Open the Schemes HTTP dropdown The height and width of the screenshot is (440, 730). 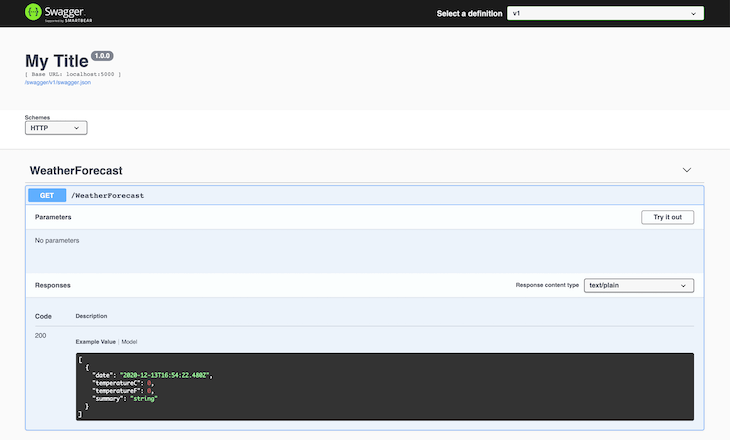click(x=56, y=128)
